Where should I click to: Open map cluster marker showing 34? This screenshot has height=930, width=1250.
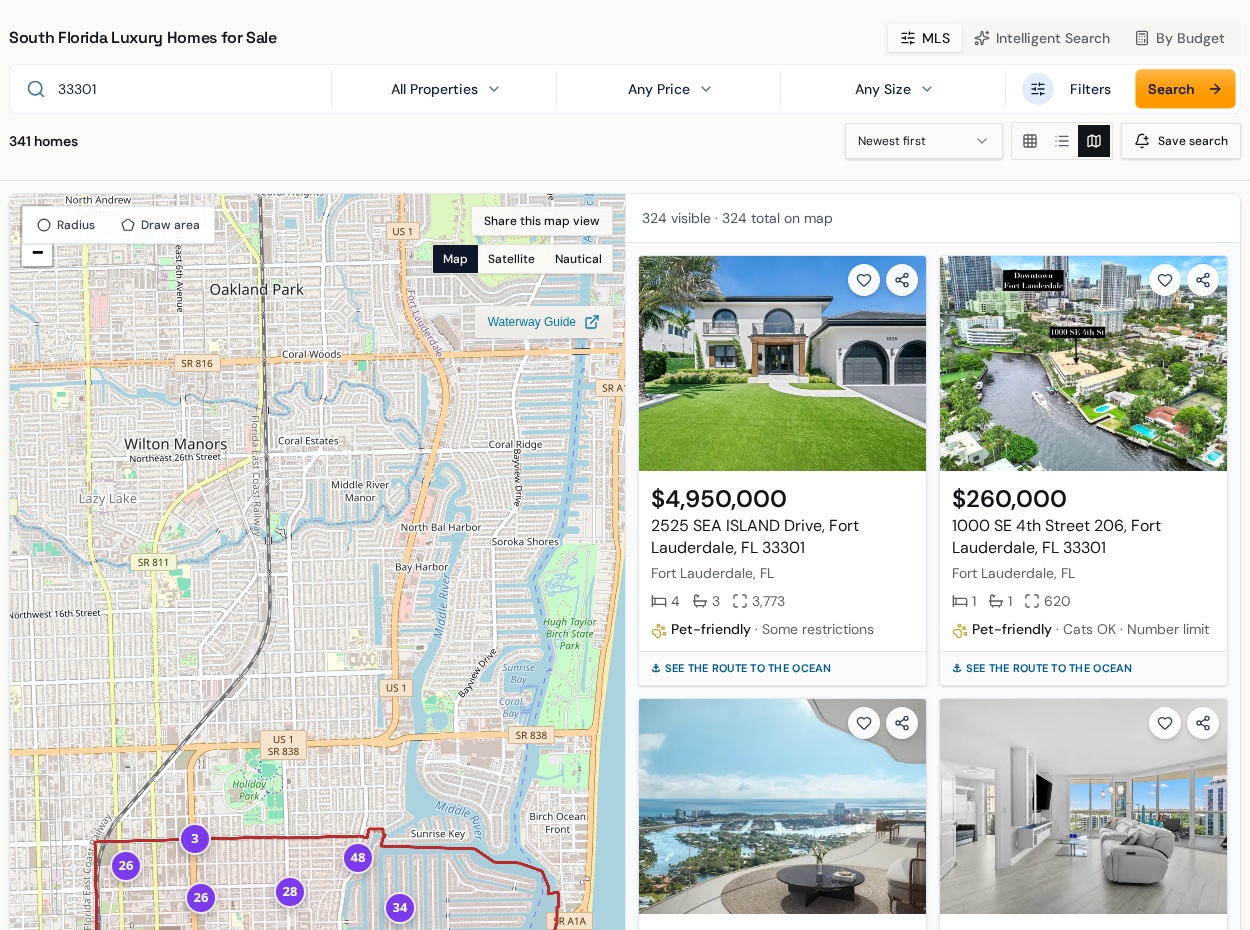coord(400,908)
